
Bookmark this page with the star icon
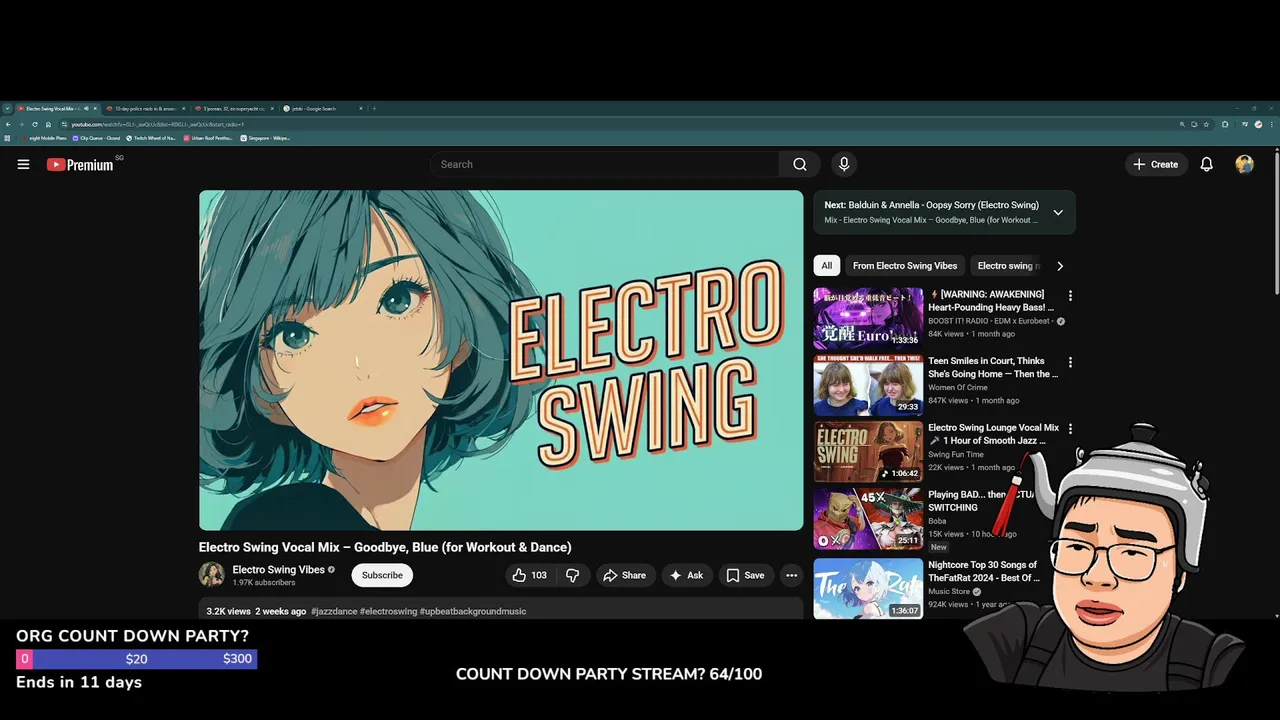(x=1206, y=124)
